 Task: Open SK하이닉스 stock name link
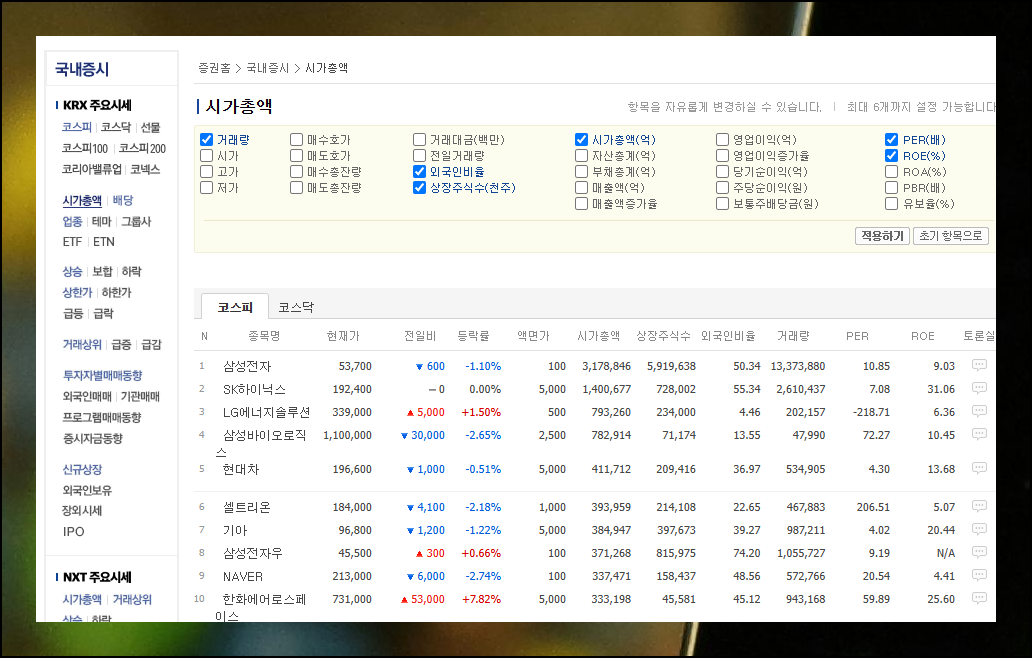coord(254,389)
